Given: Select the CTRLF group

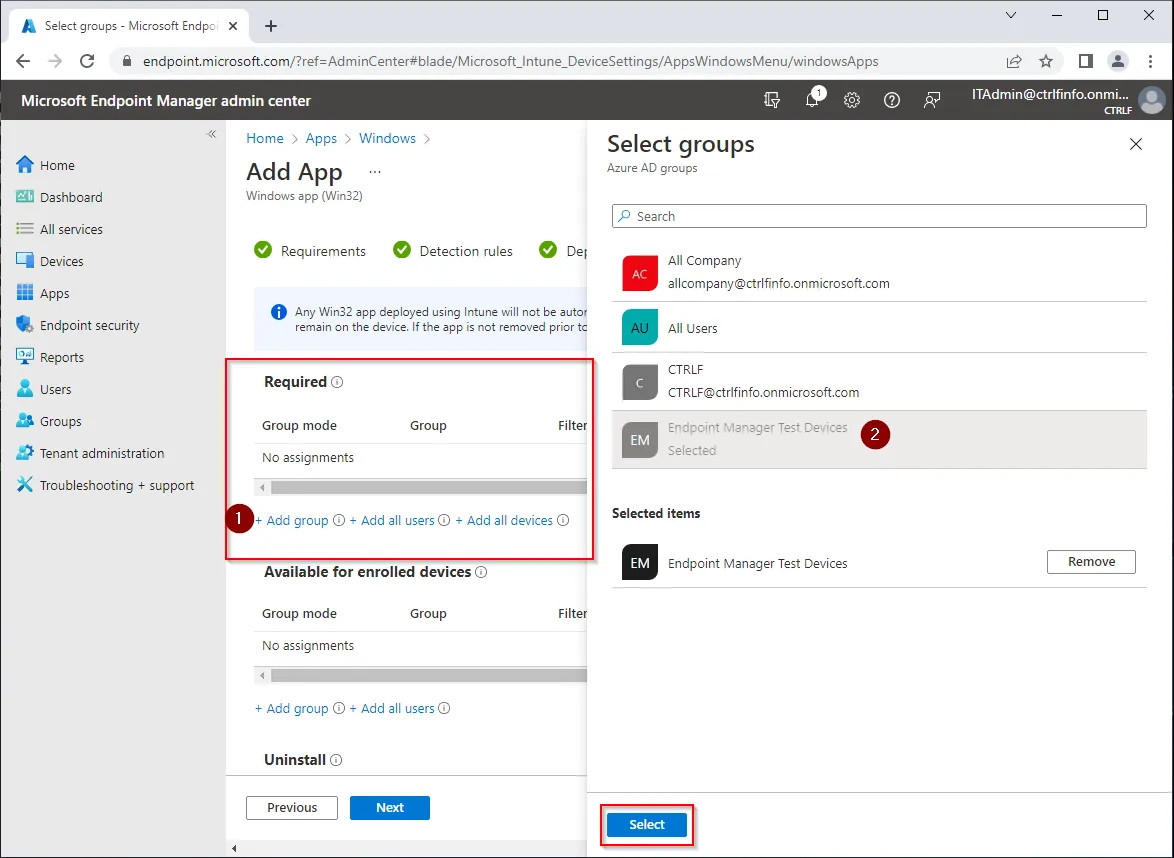Looking at the screenshot, I should point(879,381).
